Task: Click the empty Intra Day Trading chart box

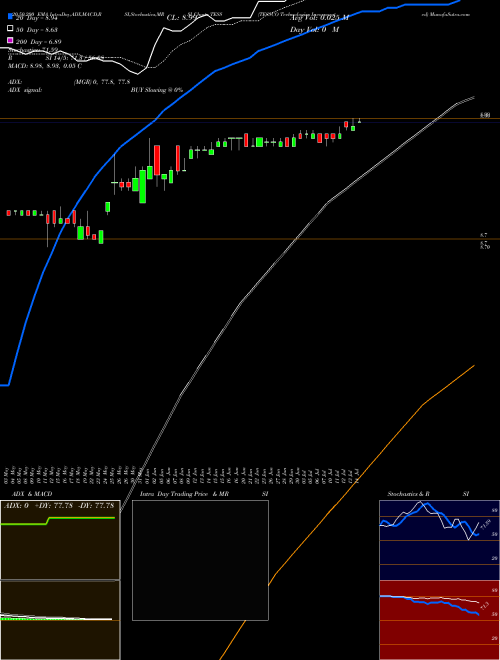Action: tap(200, 560)
